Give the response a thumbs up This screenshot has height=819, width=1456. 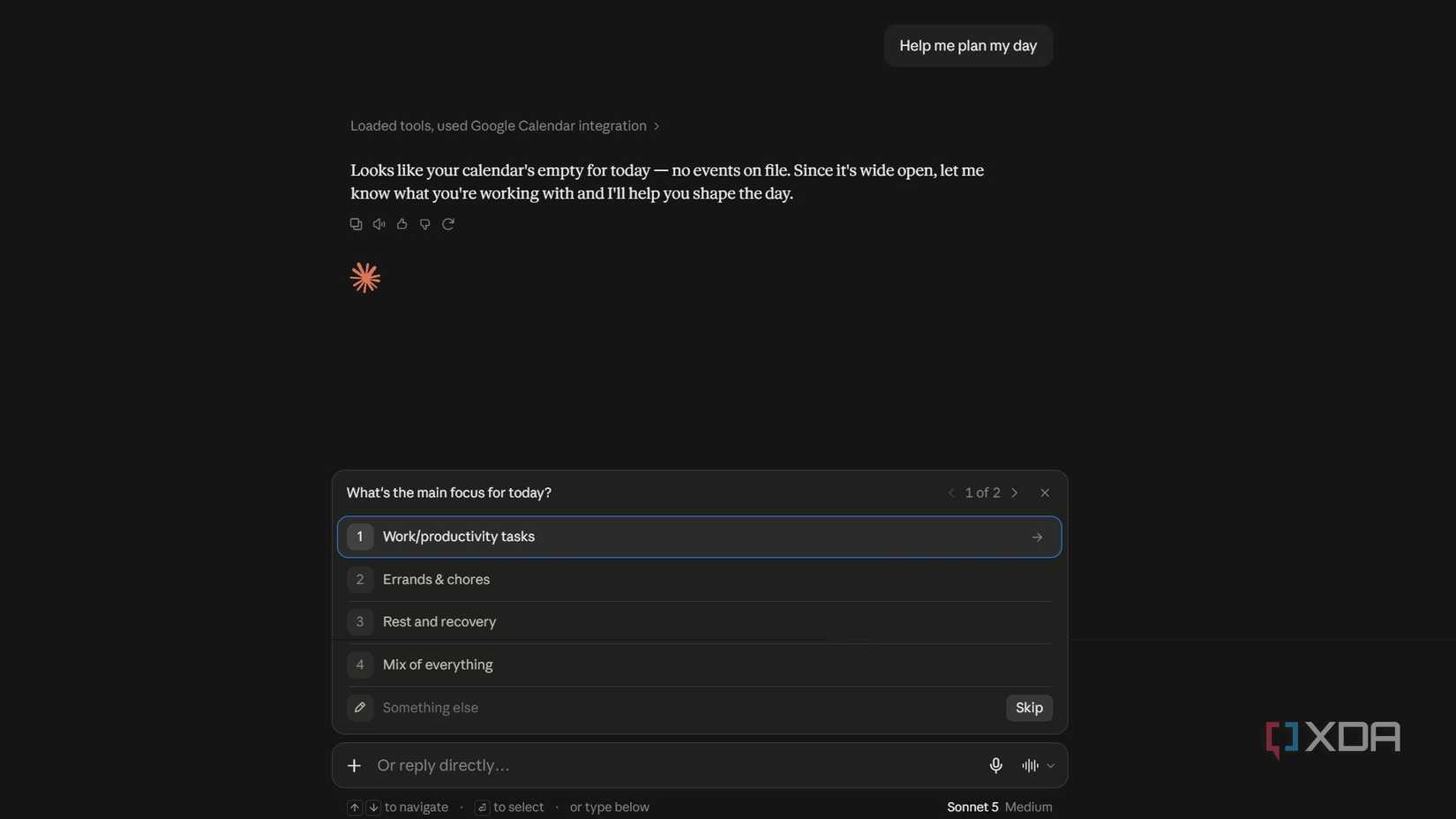click(x=402, y=224)
